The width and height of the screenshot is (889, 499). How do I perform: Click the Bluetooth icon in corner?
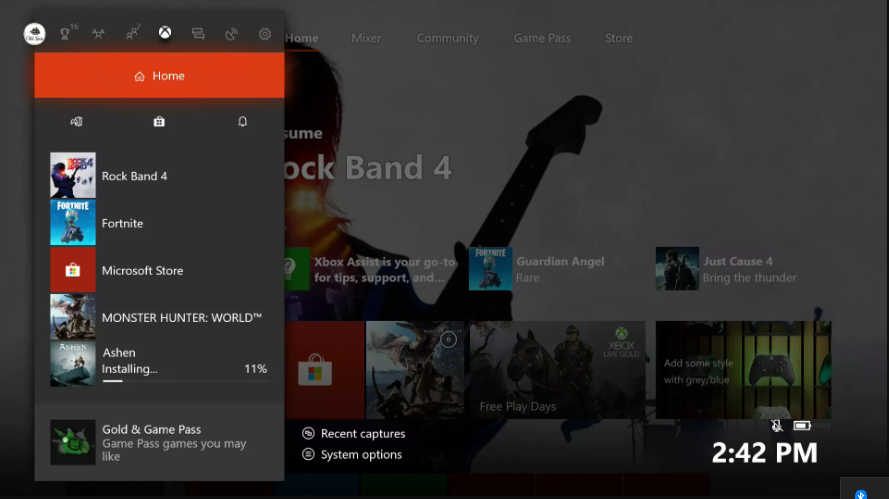coord(861,494)
